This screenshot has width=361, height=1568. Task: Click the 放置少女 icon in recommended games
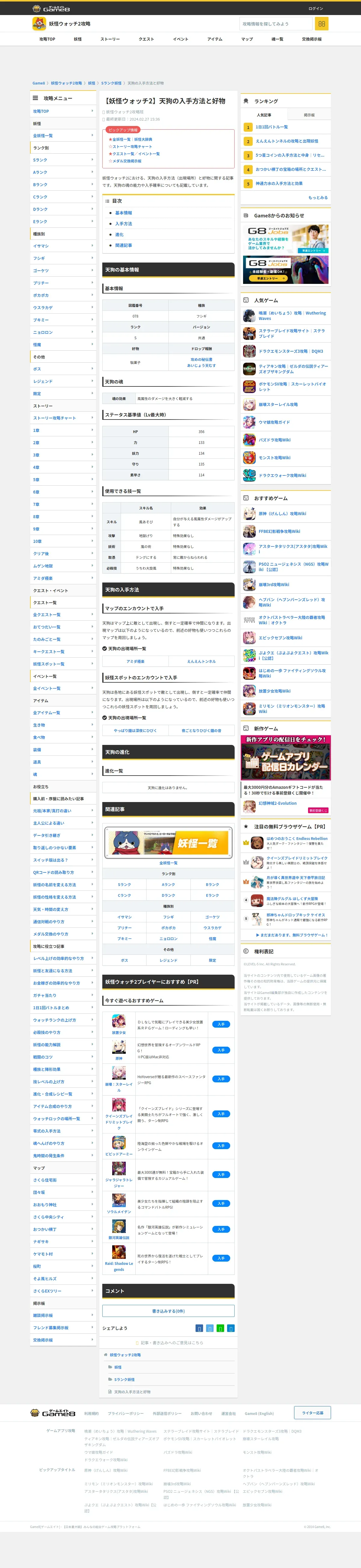(119, 1021)
